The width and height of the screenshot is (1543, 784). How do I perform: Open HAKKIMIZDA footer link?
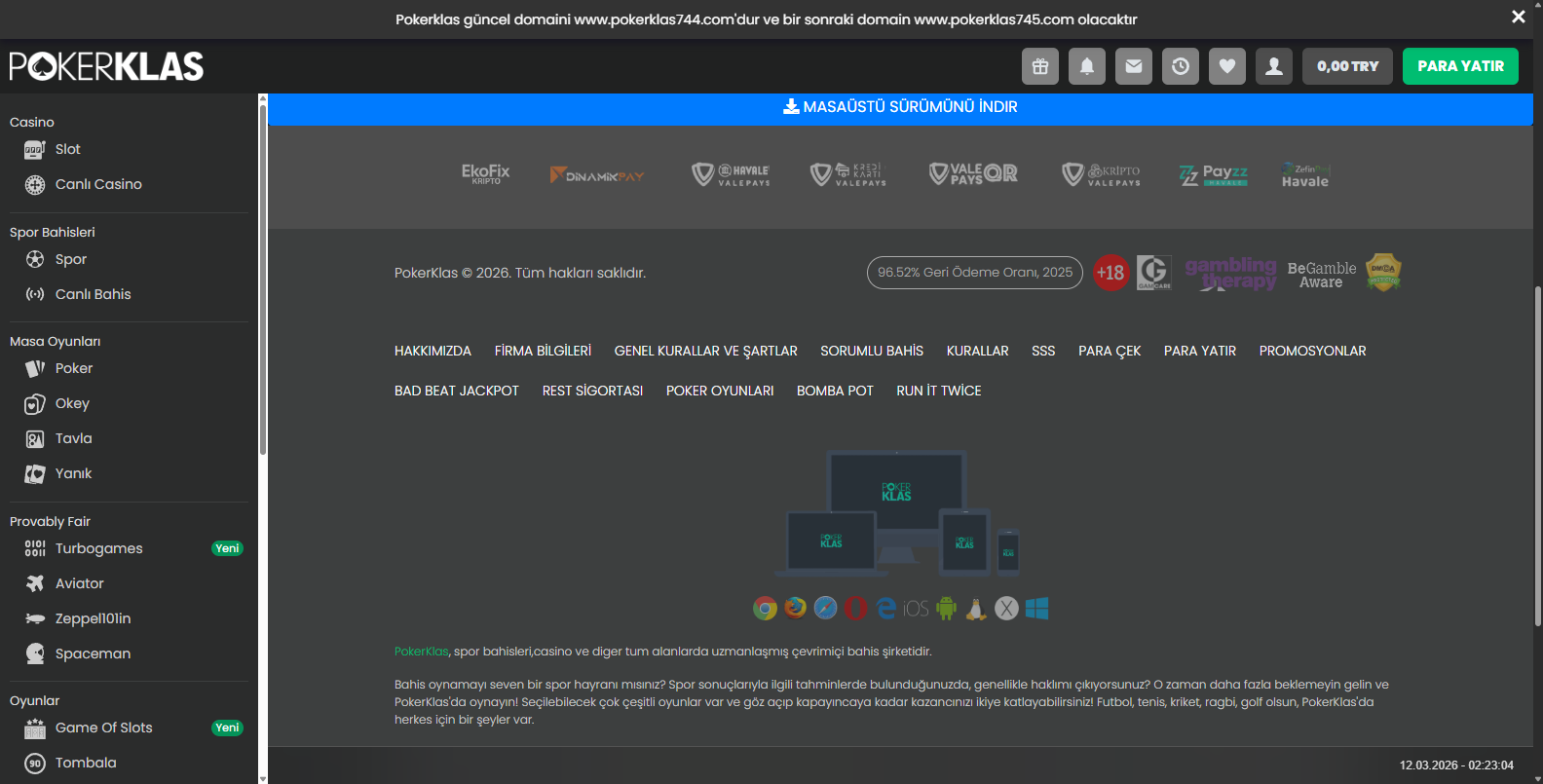[x=433, y=351]
